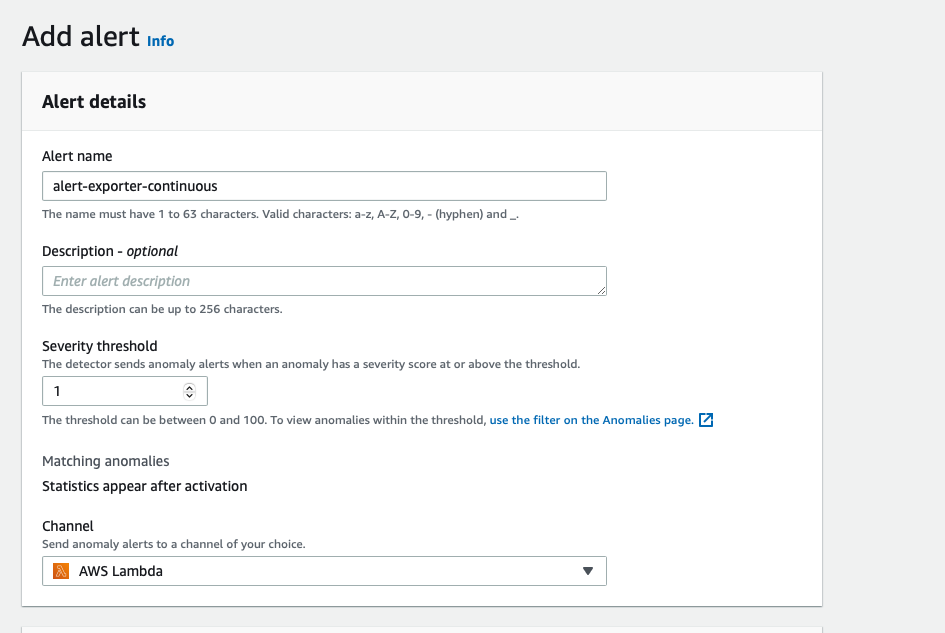Expand the Channel dropdown showing AWS Lambda
This screenshot has width=945, height=633.
(324, 571)
